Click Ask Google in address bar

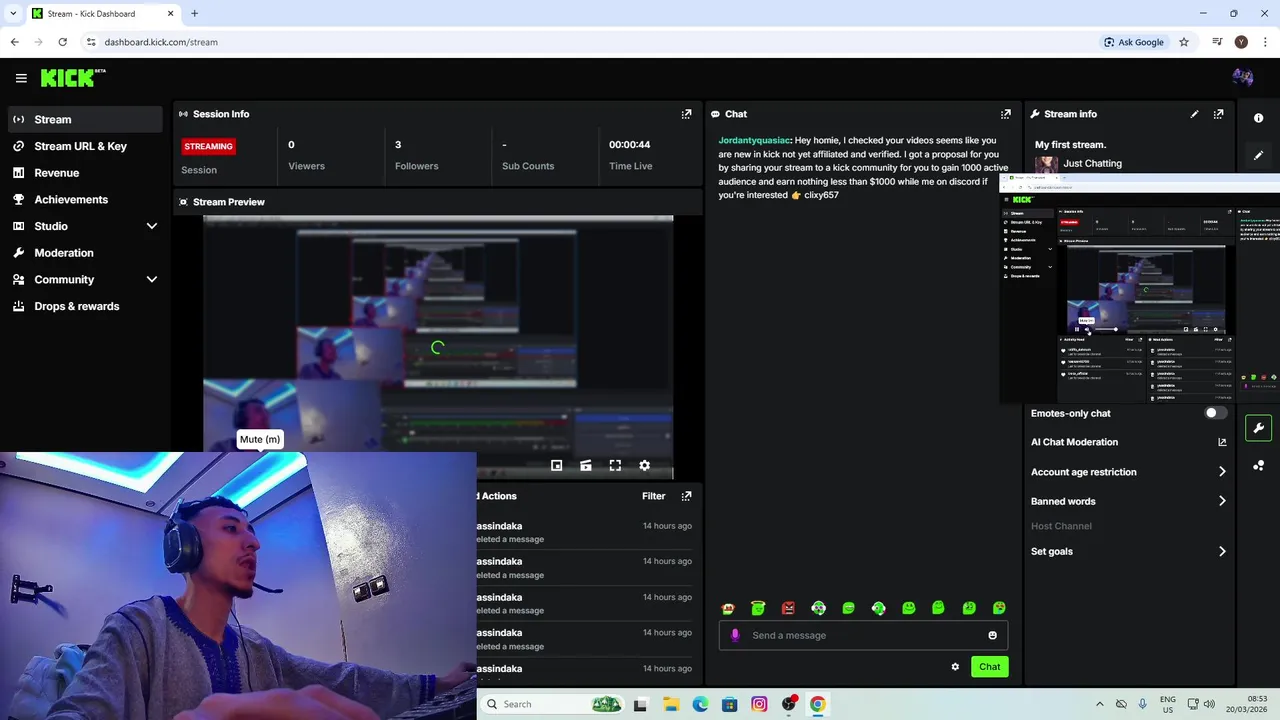(x=1133, y=42)
